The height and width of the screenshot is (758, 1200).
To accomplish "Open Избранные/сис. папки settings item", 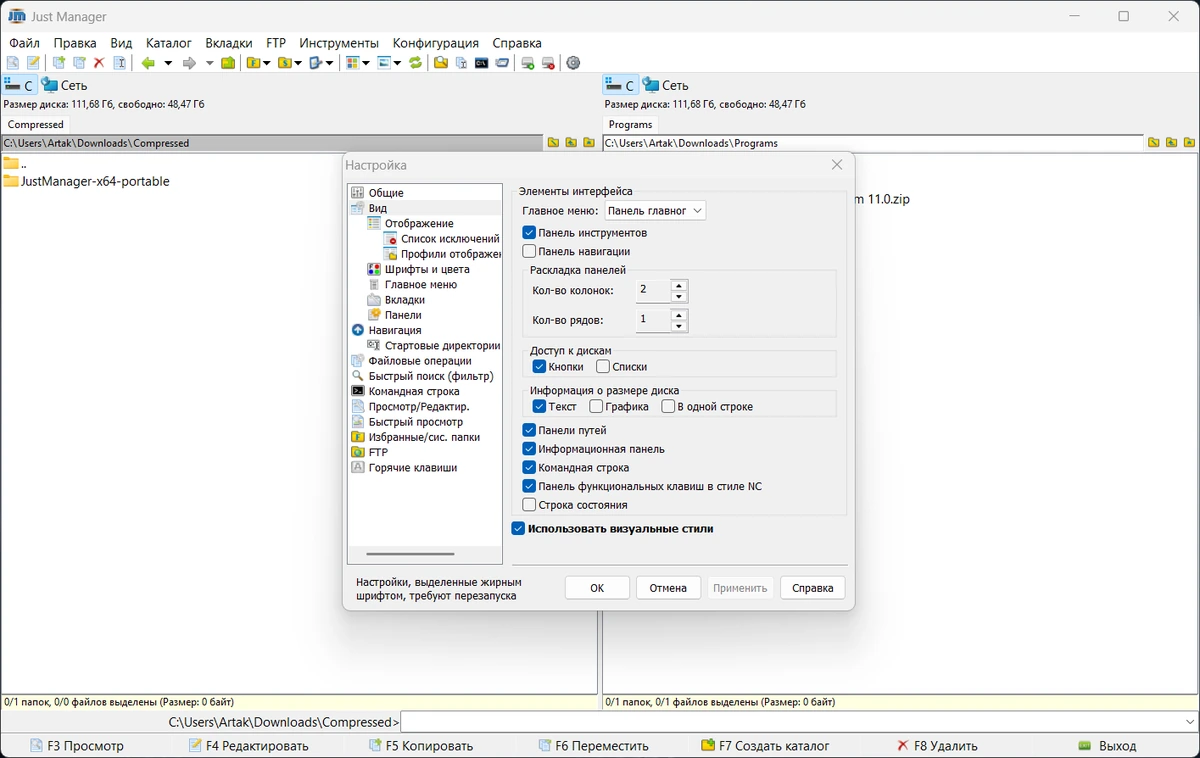I will tap(423, 437).
